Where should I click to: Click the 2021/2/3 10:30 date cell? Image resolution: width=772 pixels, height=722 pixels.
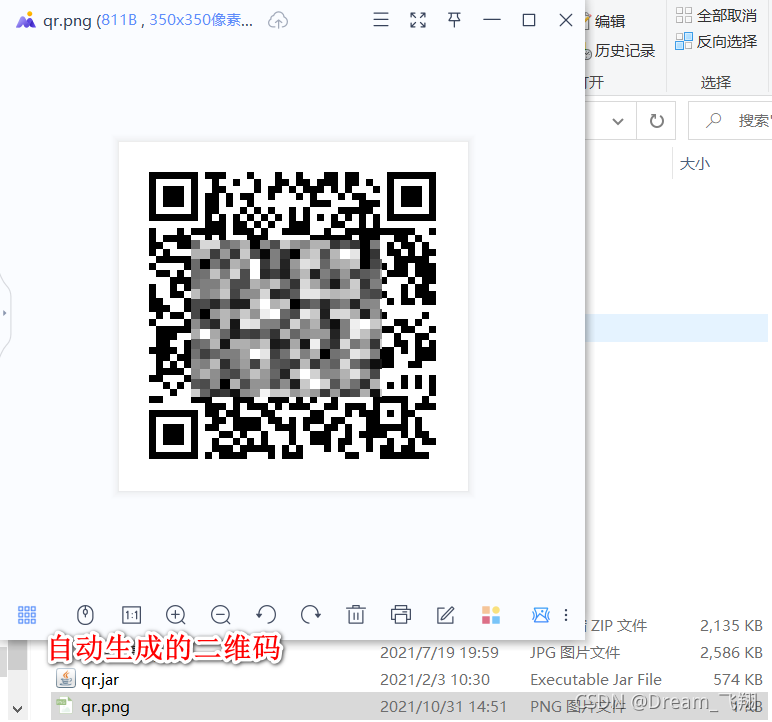(435, 680)
